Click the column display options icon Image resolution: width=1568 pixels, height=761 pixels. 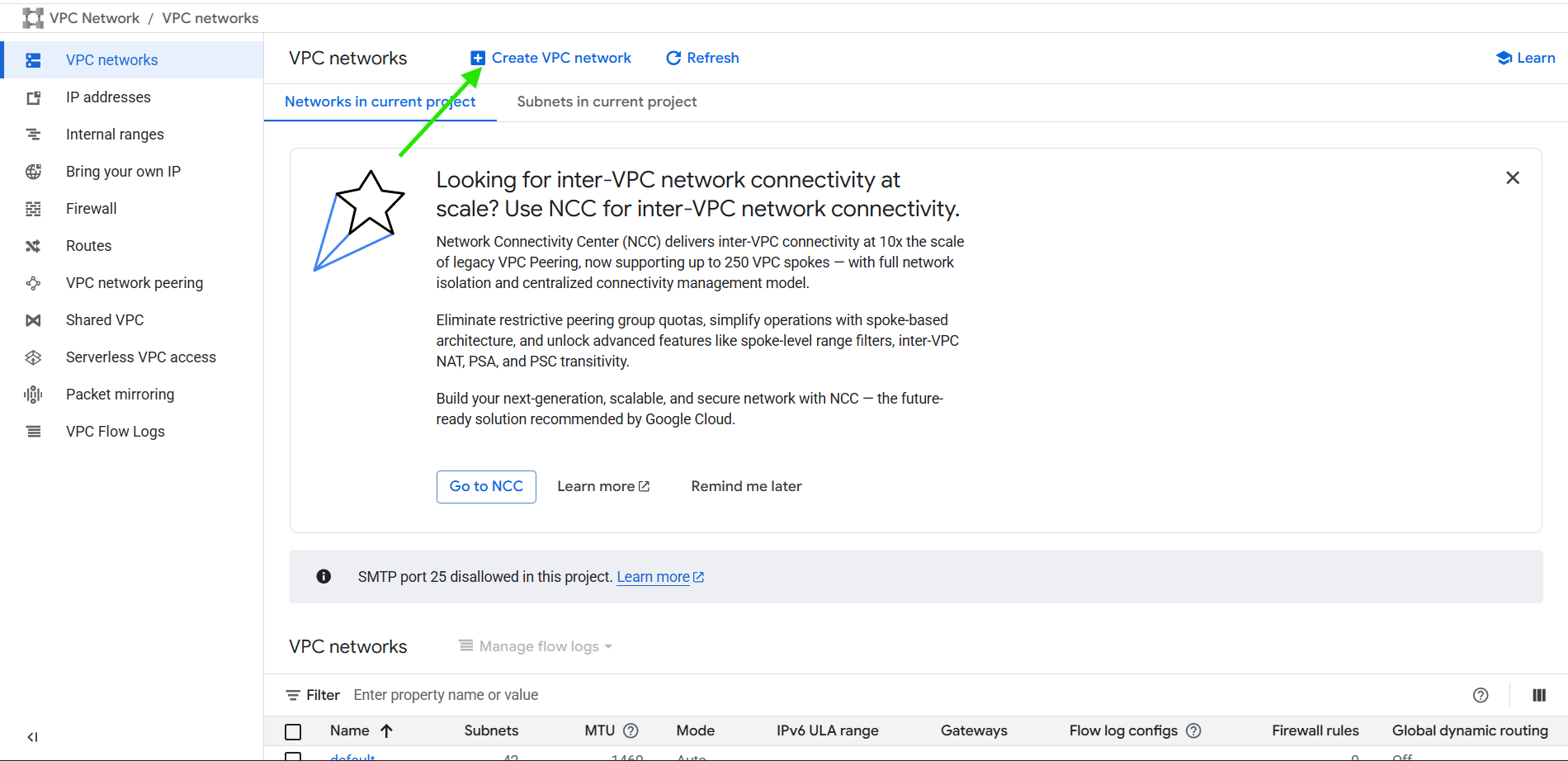pos(1538,695)
